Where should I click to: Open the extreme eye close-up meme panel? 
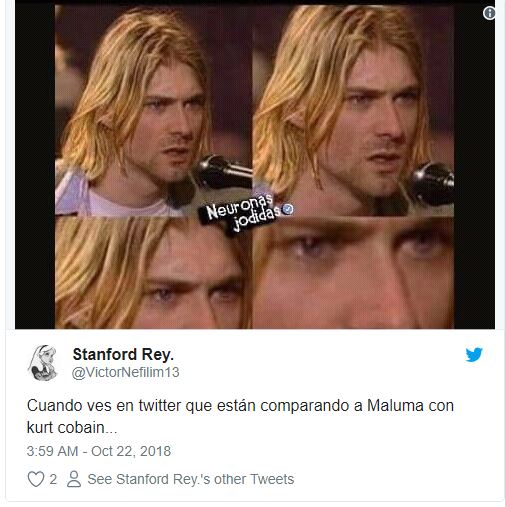click(x=353, y=273)
